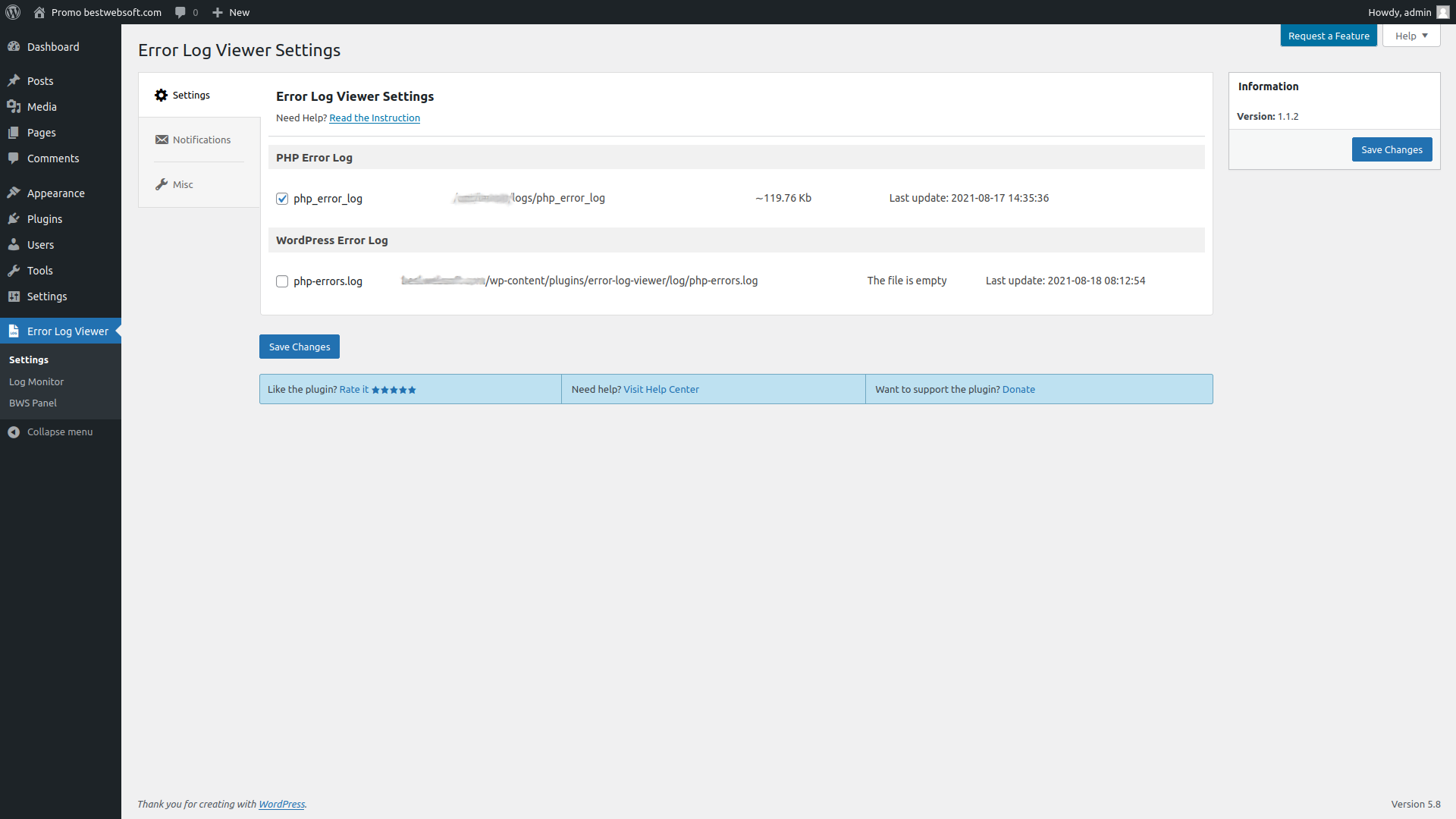Switch to the Misc tab

(183, 184)
